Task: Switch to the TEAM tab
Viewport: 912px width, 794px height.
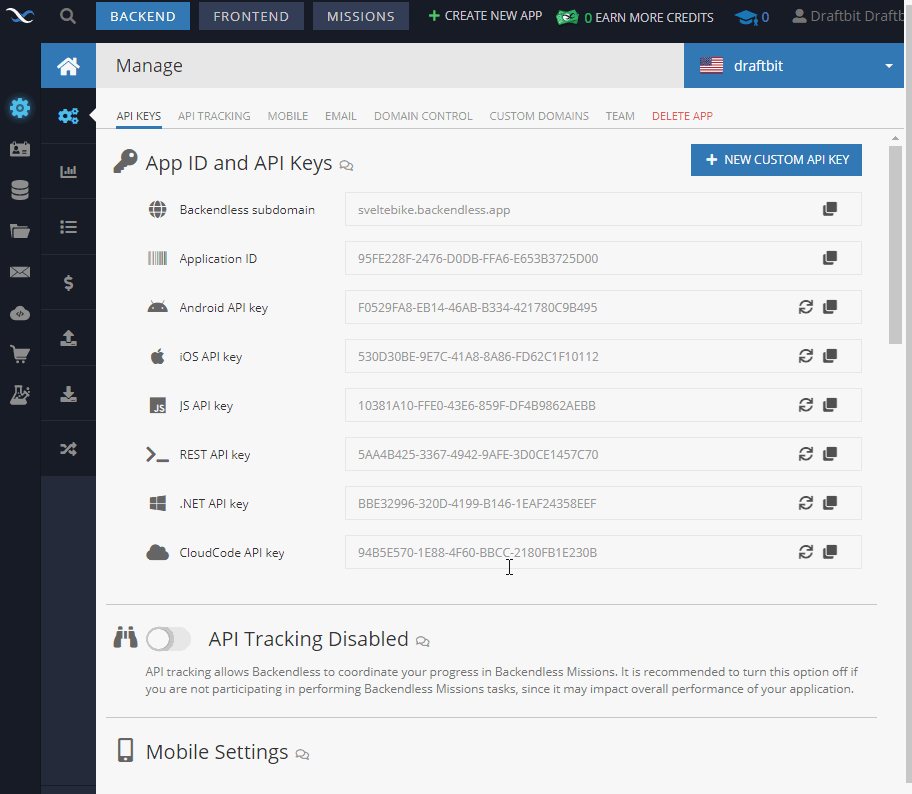Action: (x=620, y=116)
